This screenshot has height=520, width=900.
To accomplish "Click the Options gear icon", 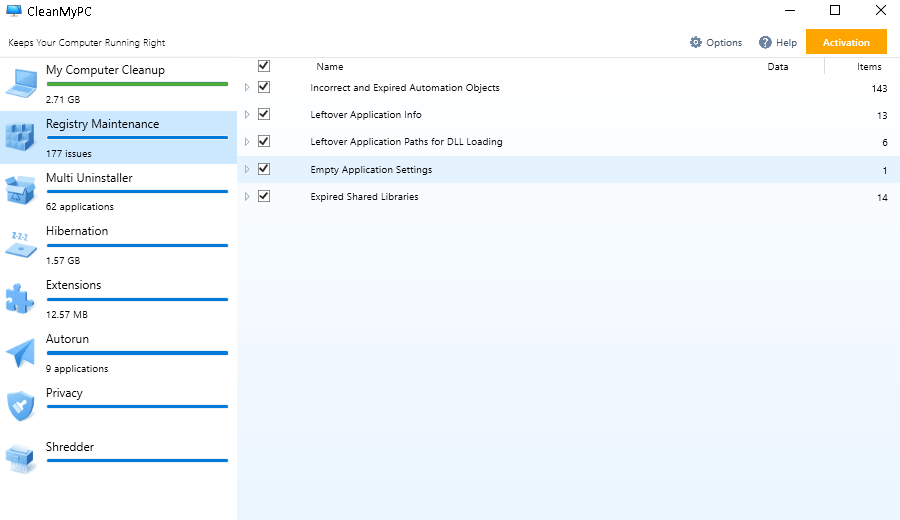I will coord(696,42).
